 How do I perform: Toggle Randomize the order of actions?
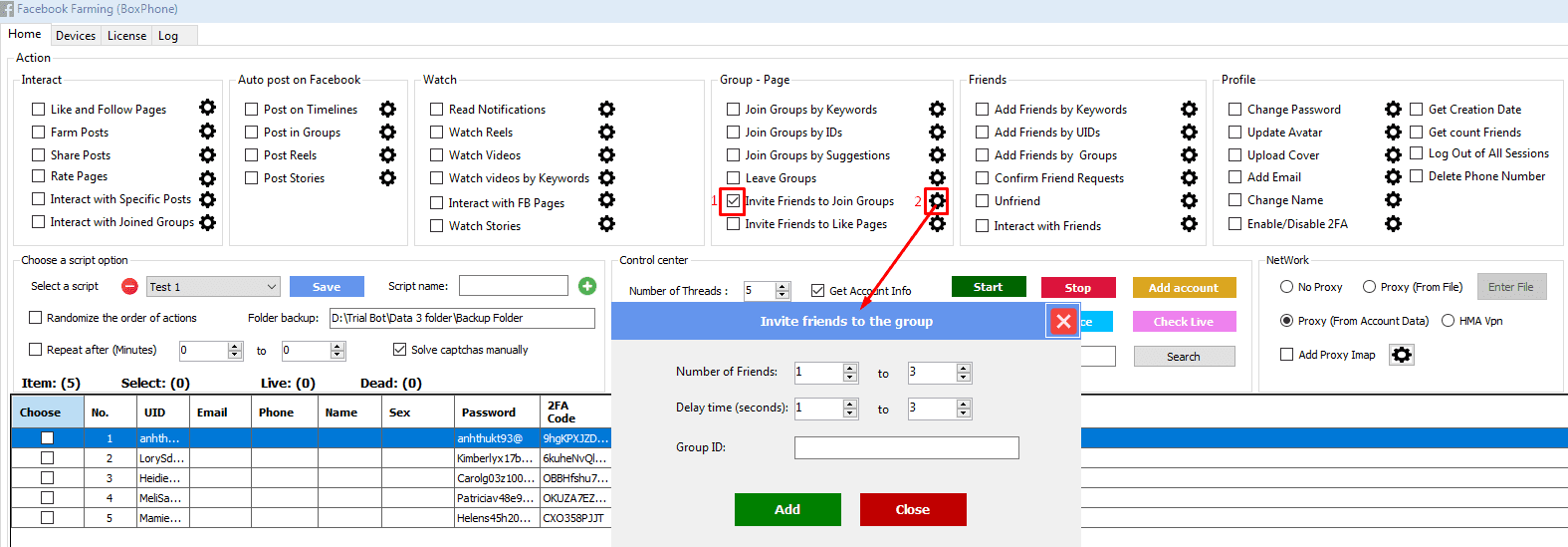coord(36,318)
